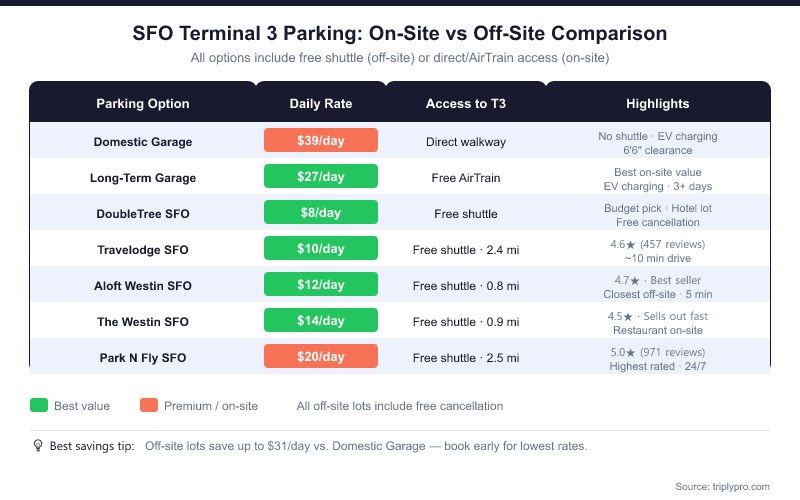
Task: Choose the $20/day Park N Fly rate
Action: (320, 356)
